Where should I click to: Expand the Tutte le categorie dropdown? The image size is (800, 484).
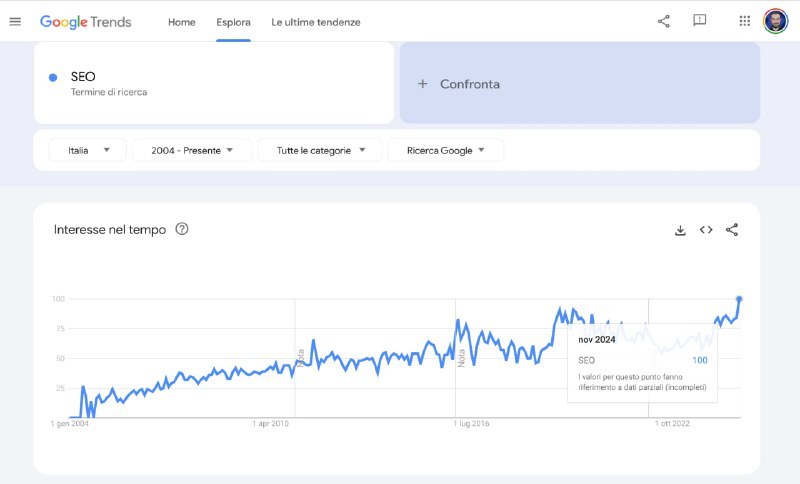(320, 150)
